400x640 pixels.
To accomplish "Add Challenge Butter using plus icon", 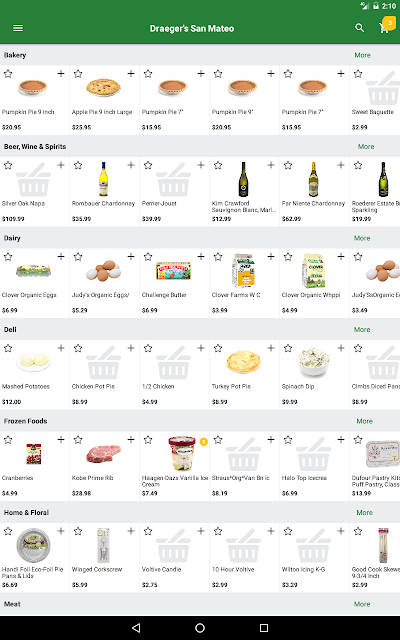I will 201,256.
